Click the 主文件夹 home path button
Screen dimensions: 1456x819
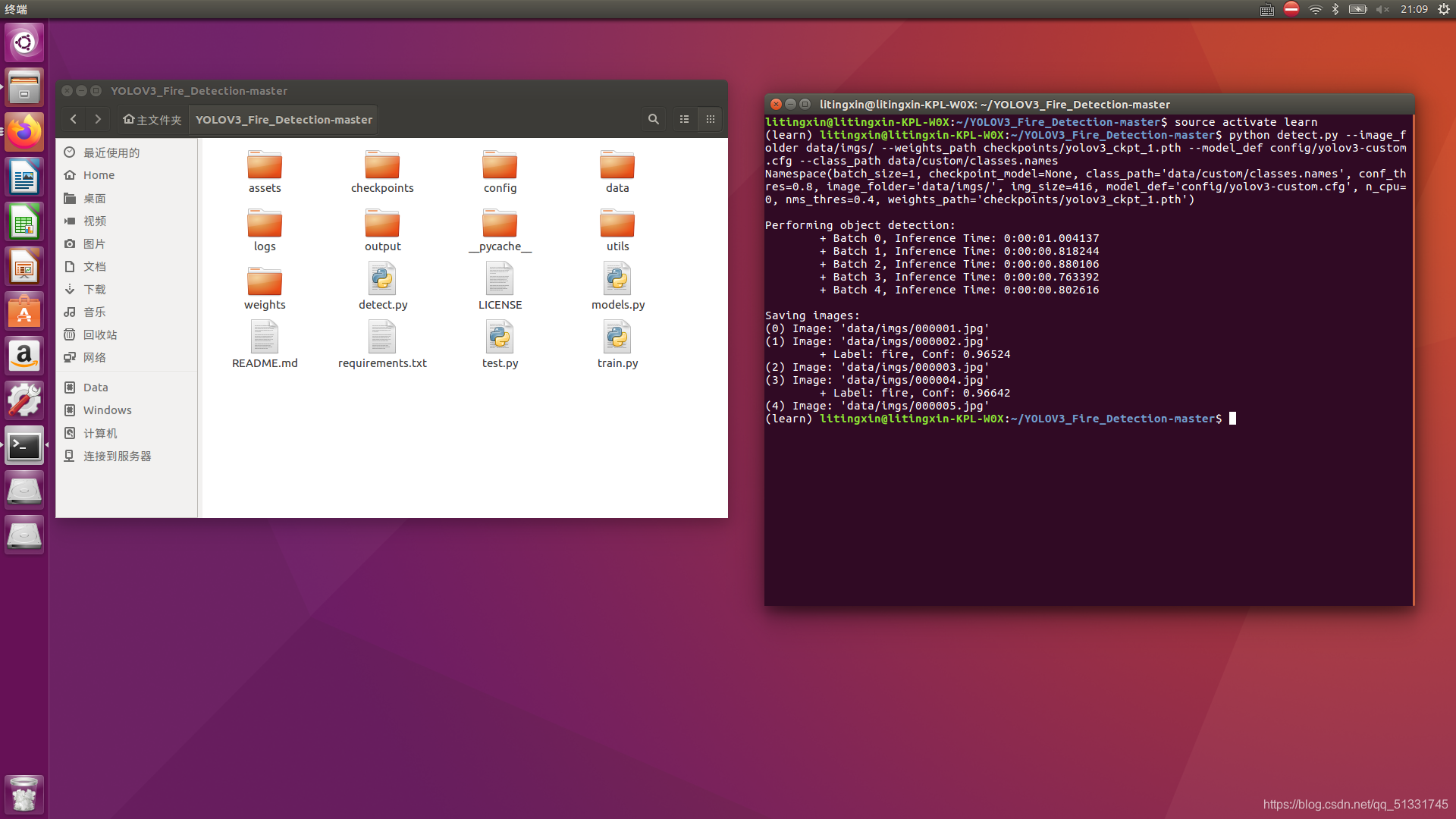(152, 120)
